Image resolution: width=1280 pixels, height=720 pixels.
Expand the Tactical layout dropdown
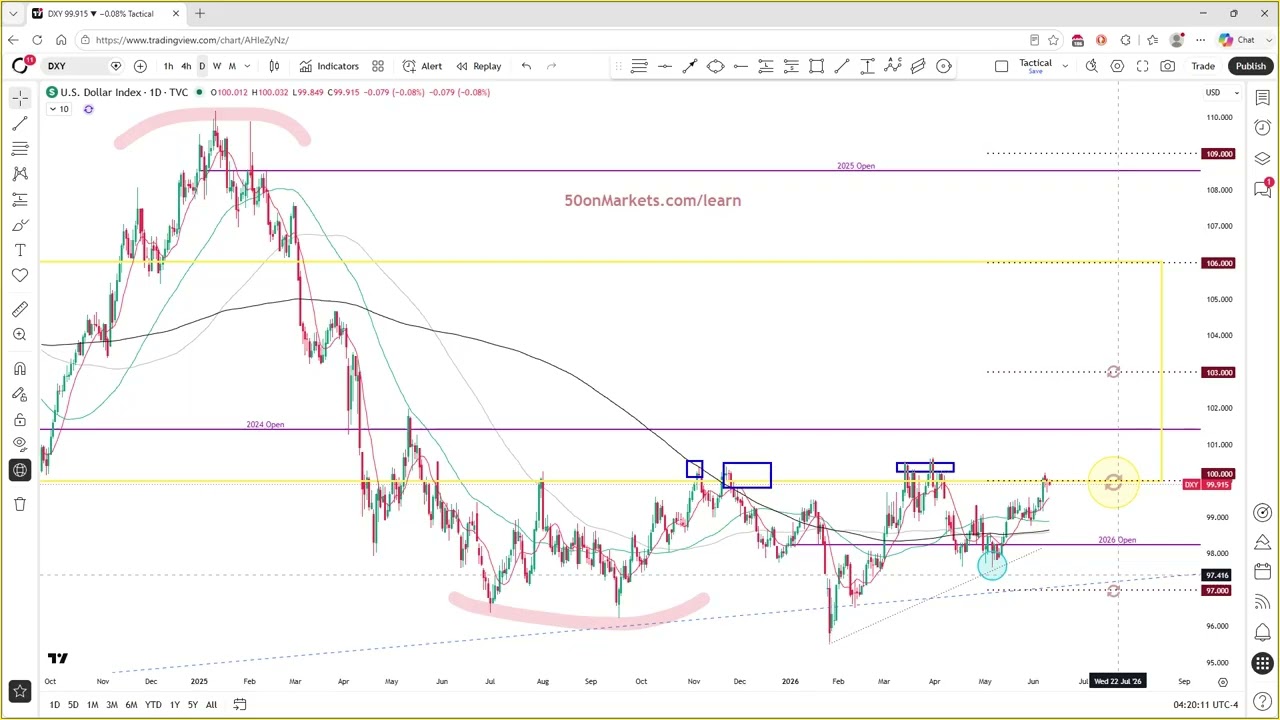[1065, 66]
